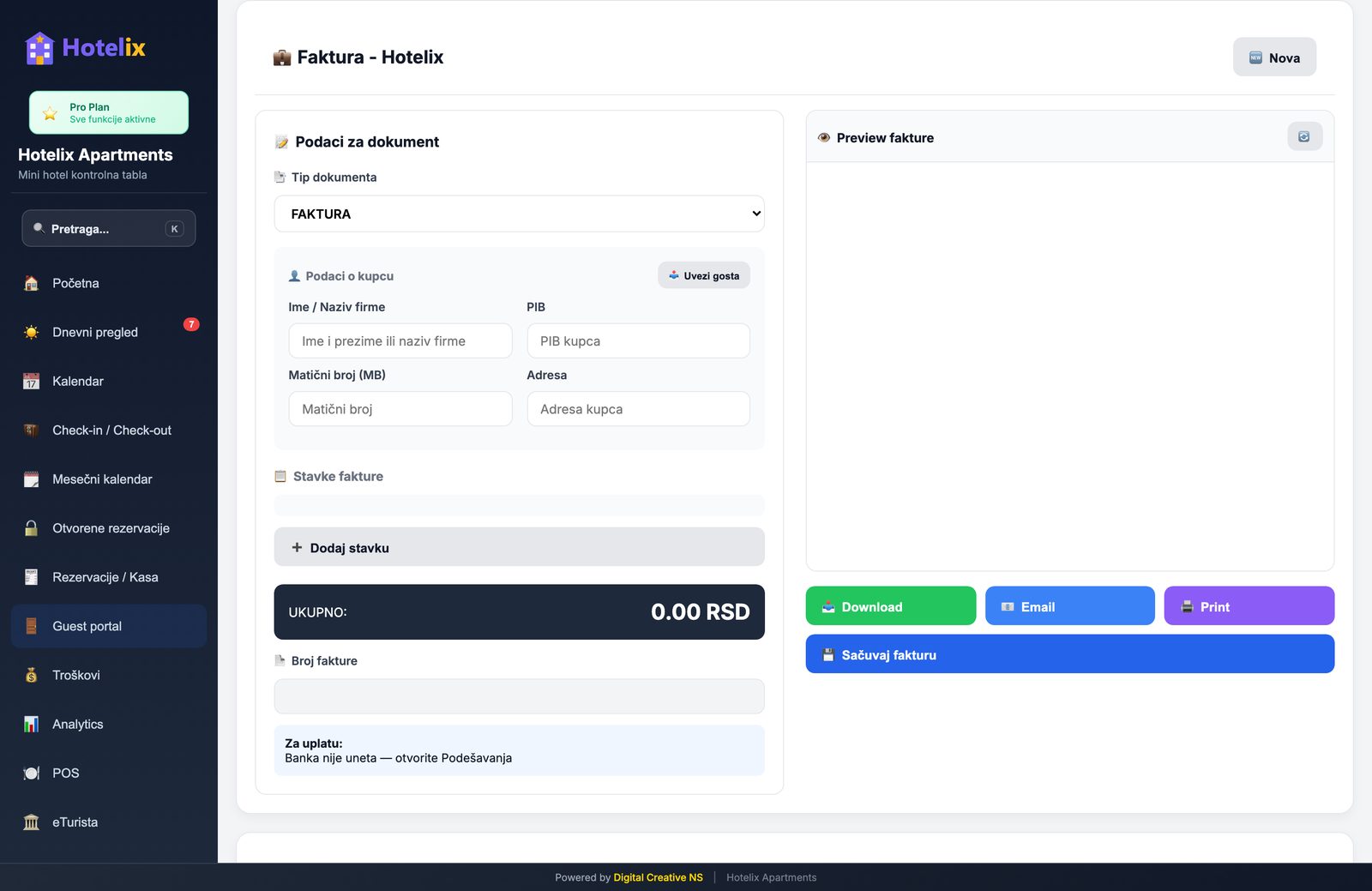Click the Kalendar calendar icon
Viewport: 1372px width, 891px height.
tap(32, 381)
